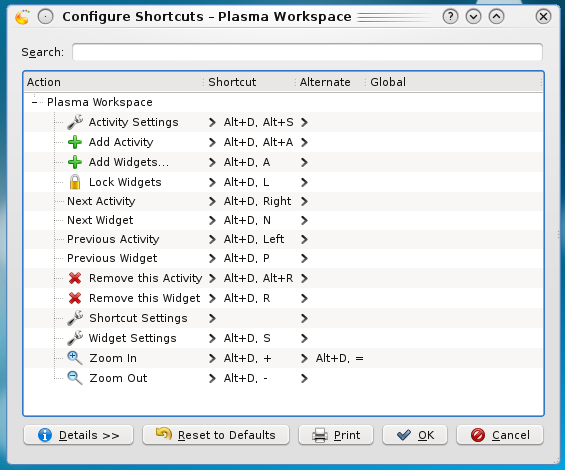Image resolution: width=565 pixels, height=470 pixels.
Task: Select the Add Widgets... action label
Action: 129,162
